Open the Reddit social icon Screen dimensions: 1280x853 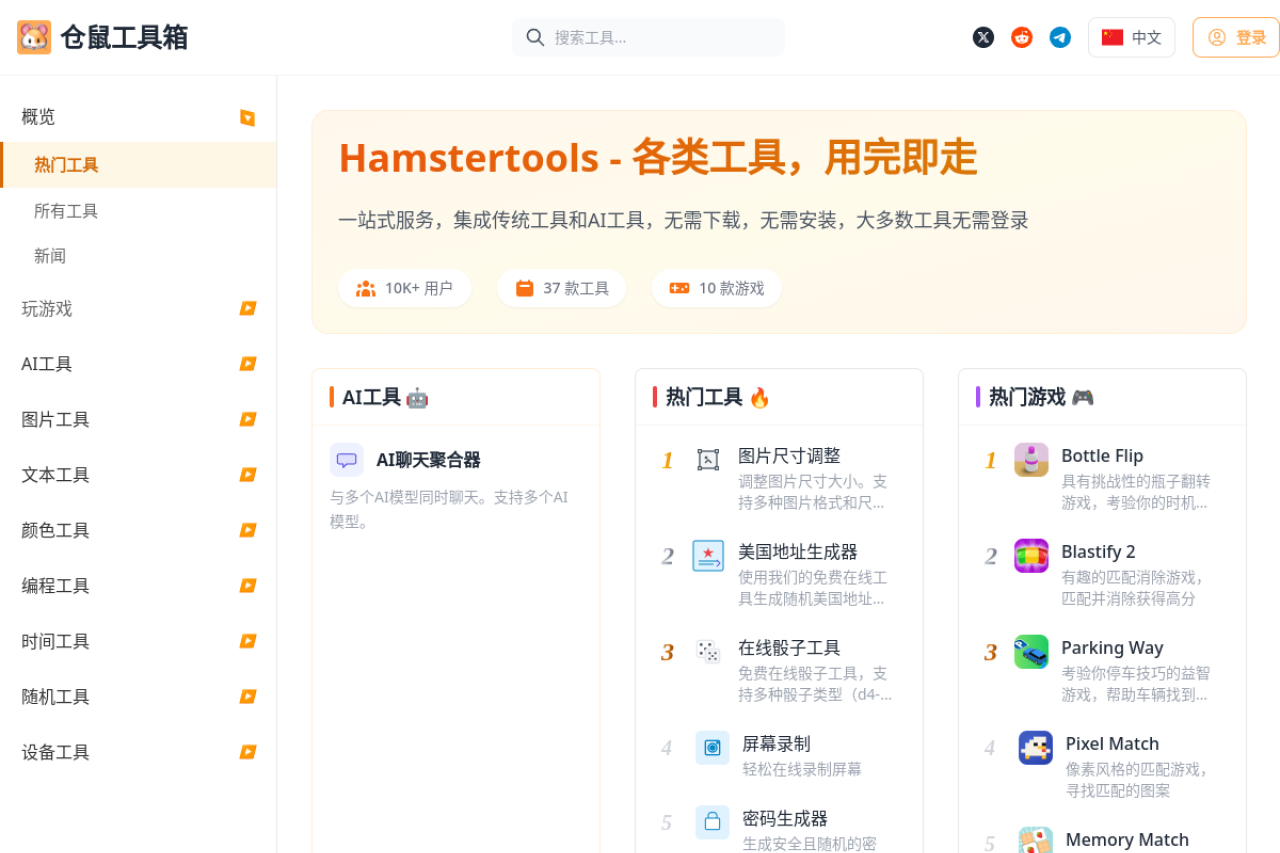pos(1021,37)
